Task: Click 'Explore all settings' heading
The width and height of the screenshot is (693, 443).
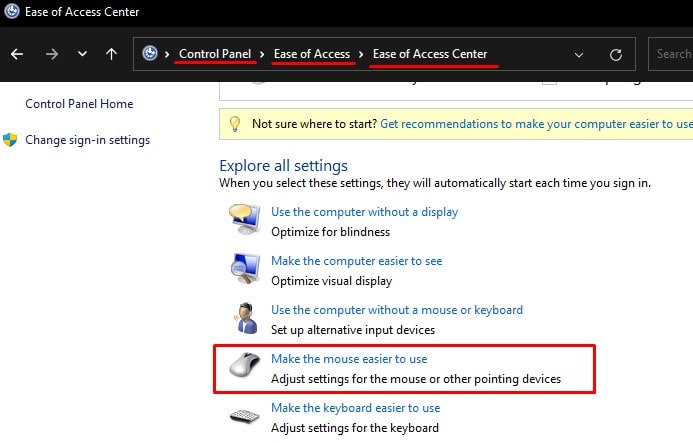Action: 283,166
